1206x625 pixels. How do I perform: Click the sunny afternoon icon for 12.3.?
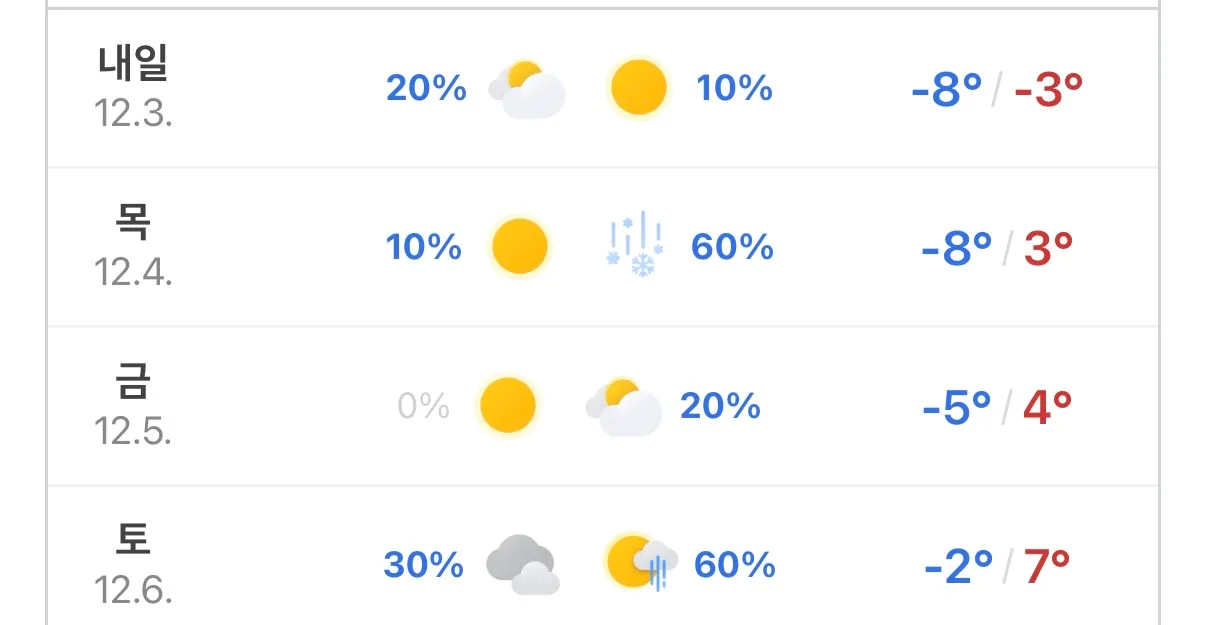[x=638, y=87]
